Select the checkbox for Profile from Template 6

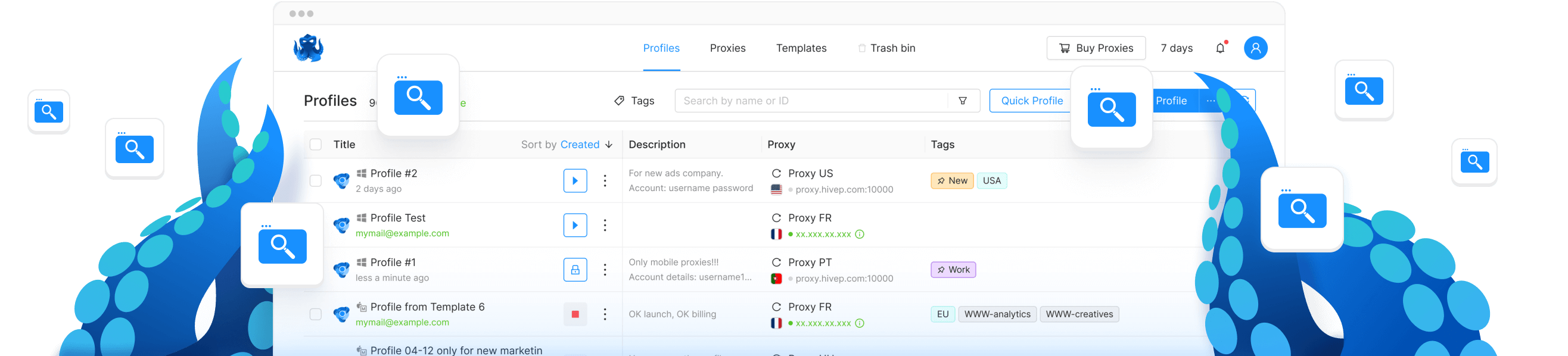click(x=315, y=314)
